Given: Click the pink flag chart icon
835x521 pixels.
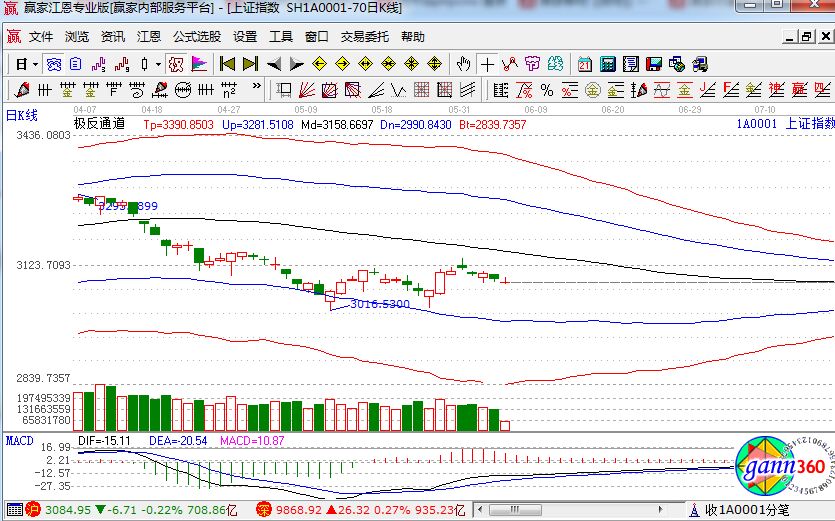Looking at the screenshot, I should point(199,64).
